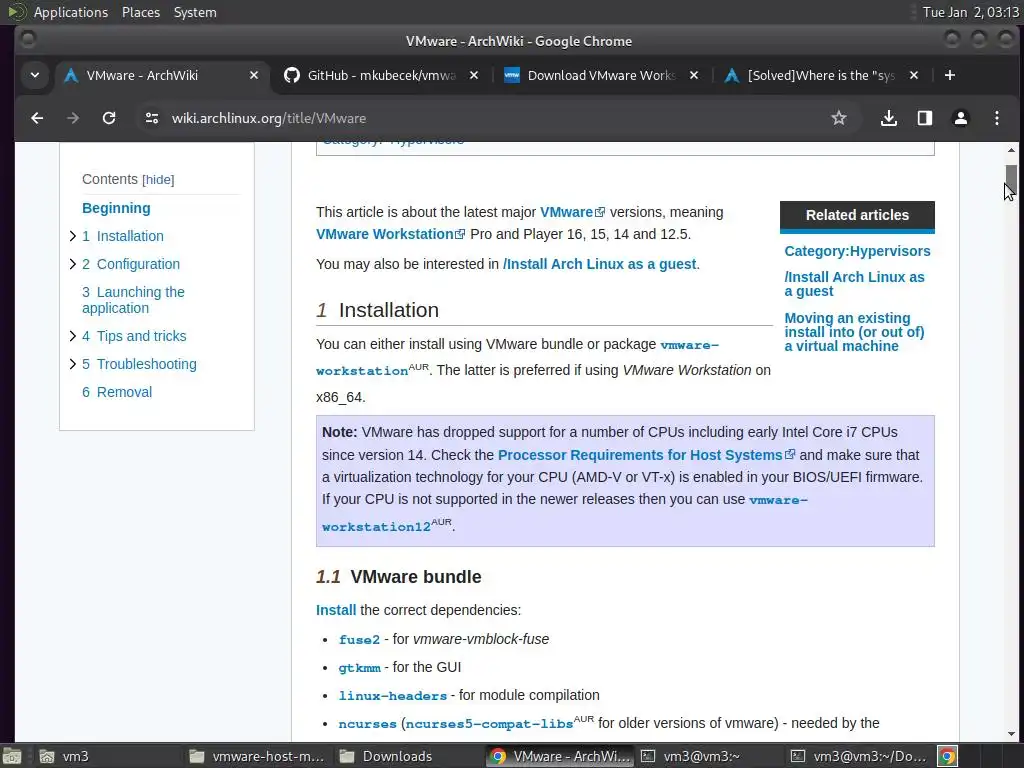This screenshot has height=768, width=1024.
Task: Hide the Contents table
Action: click(158, 180)
